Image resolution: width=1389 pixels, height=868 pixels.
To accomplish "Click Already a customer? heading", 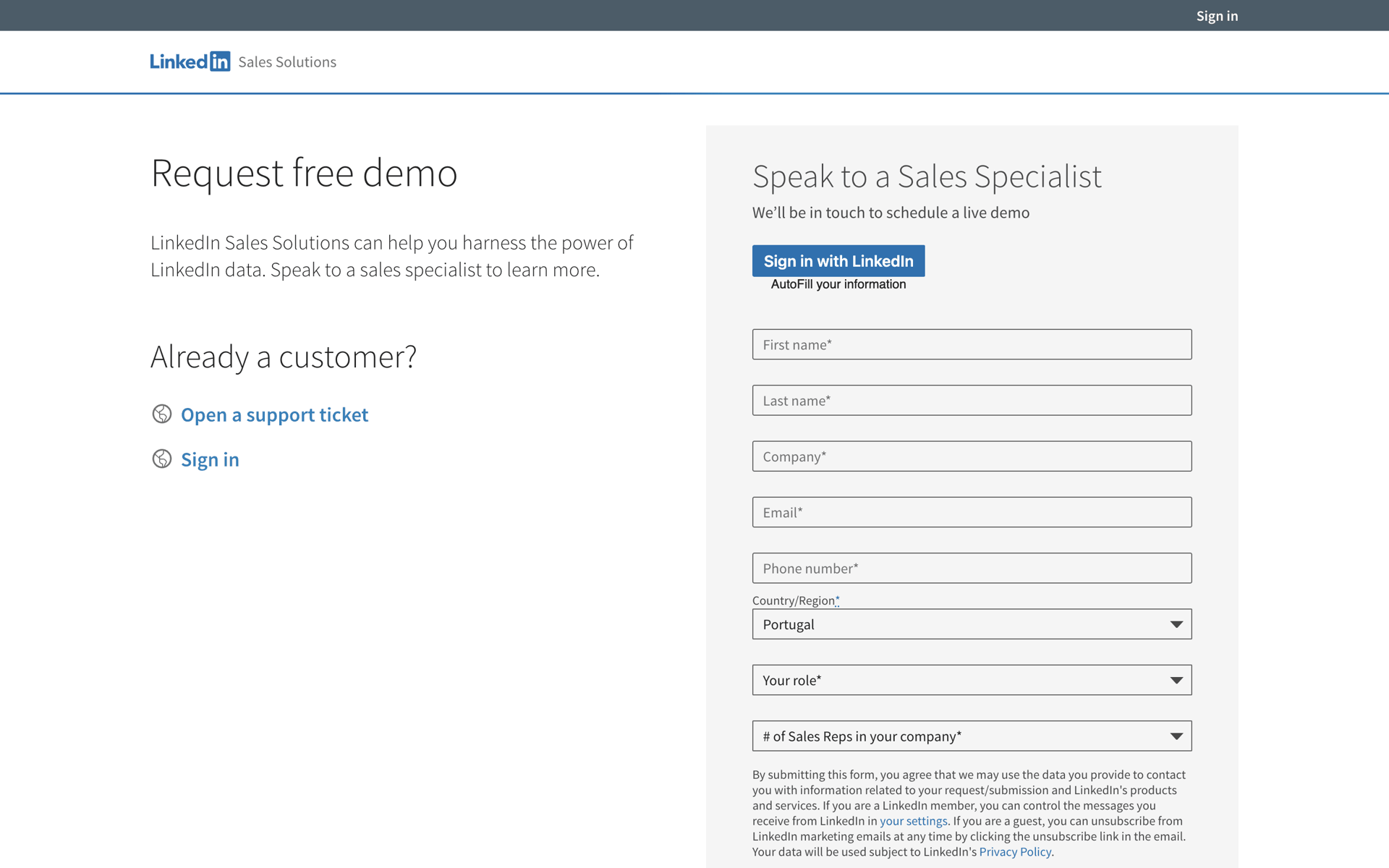I will [284, 357].
